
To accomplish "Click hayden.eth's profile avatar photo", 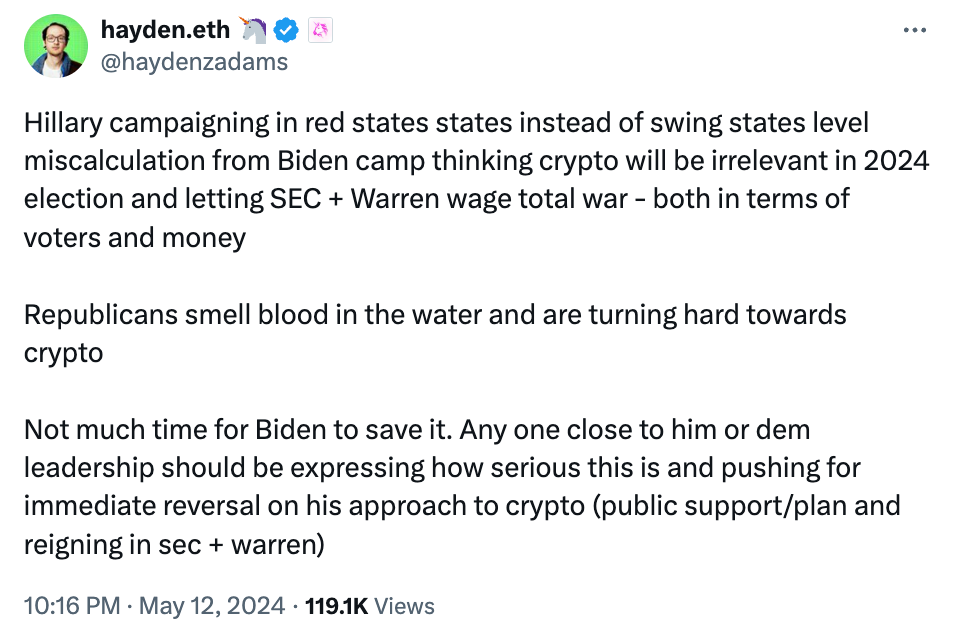I will click(x=56, y=46).
